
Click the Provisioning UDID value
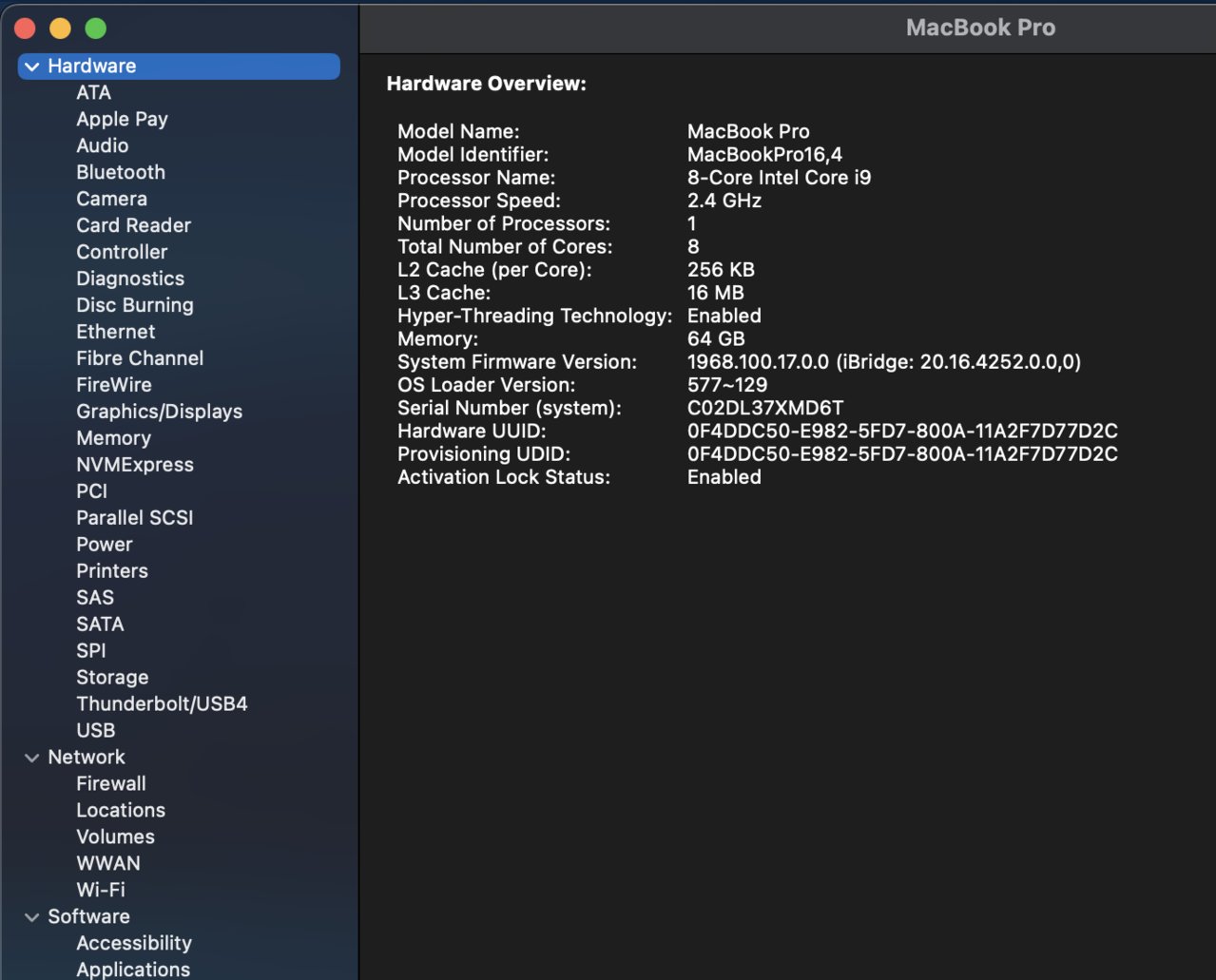pyautogui.click(x=902, y=454)
